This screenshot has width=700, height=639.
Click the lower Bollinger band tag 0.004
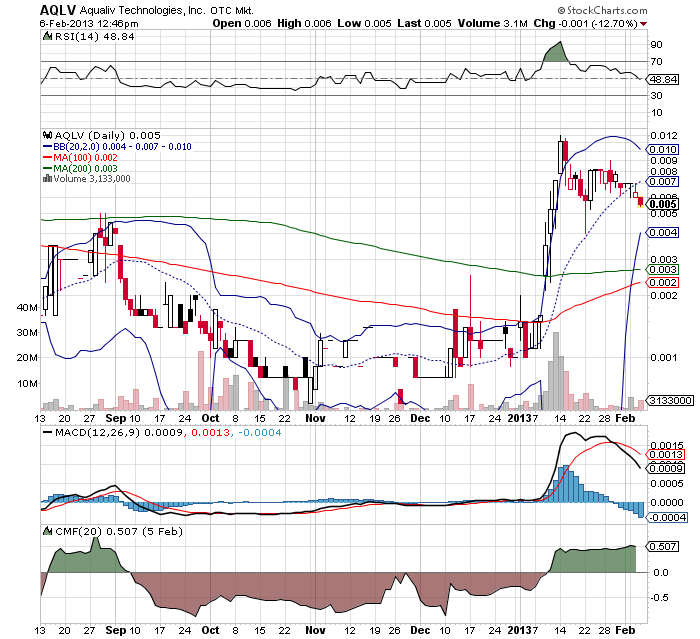point(663,233)
